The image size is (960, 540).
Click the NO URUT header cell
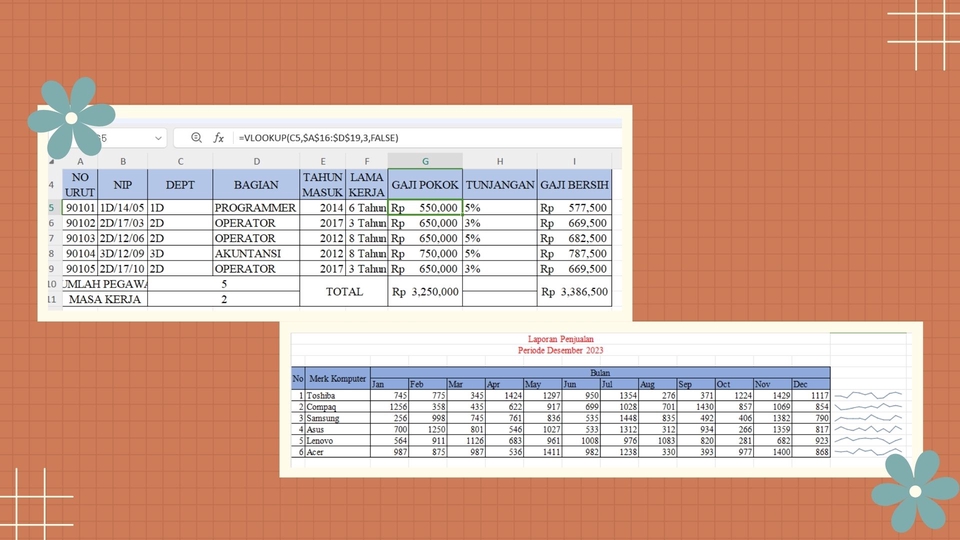(80, 184)
